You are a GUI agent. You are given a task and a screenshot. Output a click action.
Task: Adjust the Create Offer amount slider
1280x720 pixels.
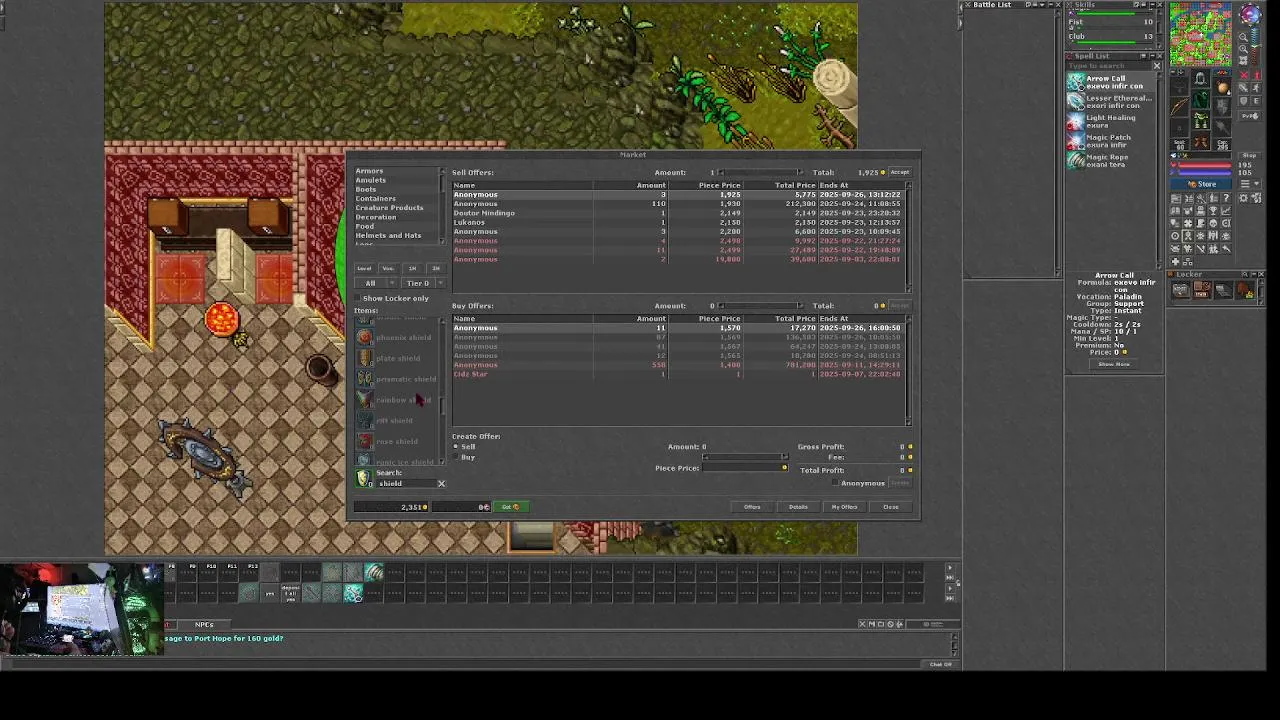tap(745, 457)
